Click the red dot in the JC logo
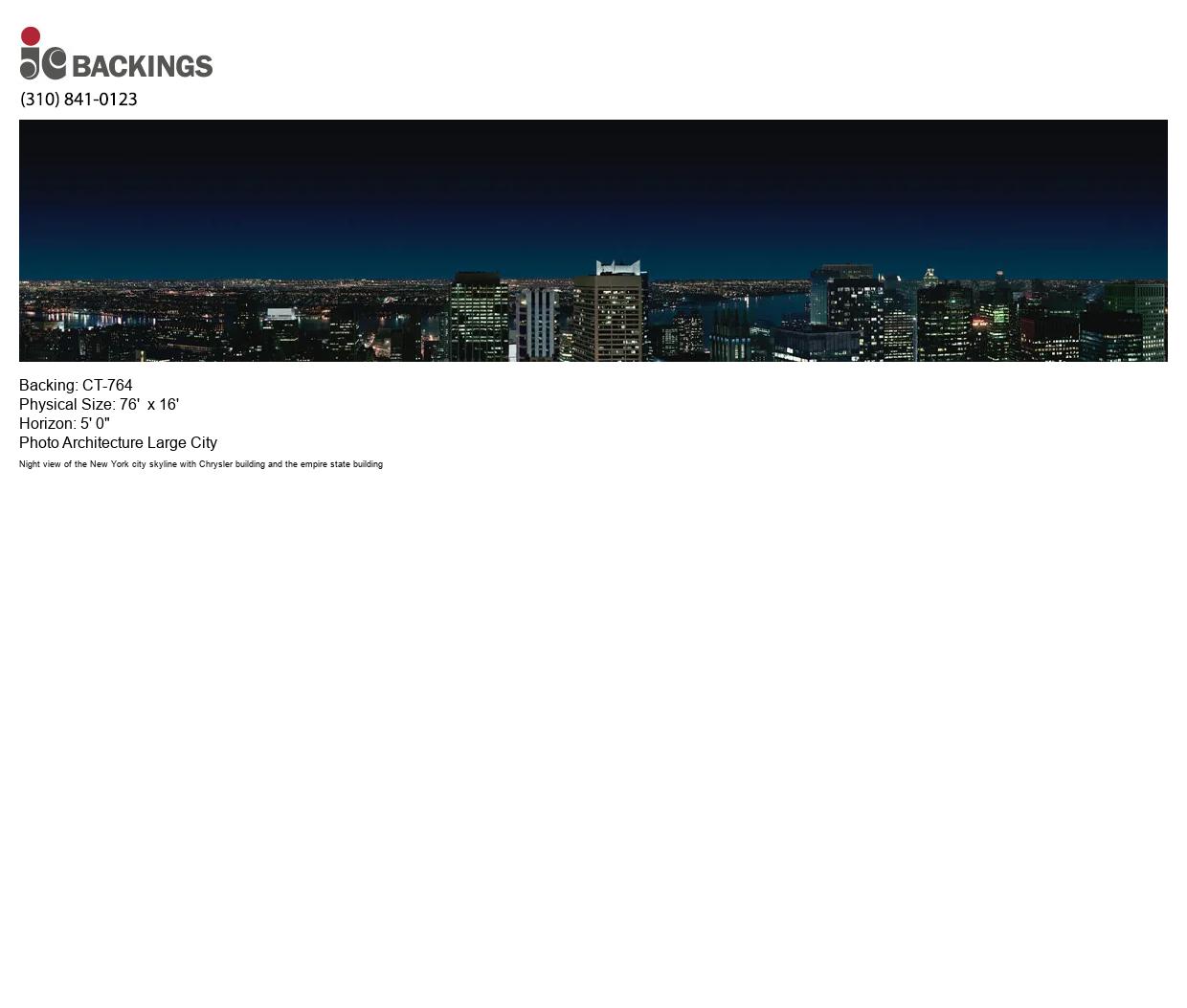The width and height of the screenshot is (1187, 1008). 31,36
